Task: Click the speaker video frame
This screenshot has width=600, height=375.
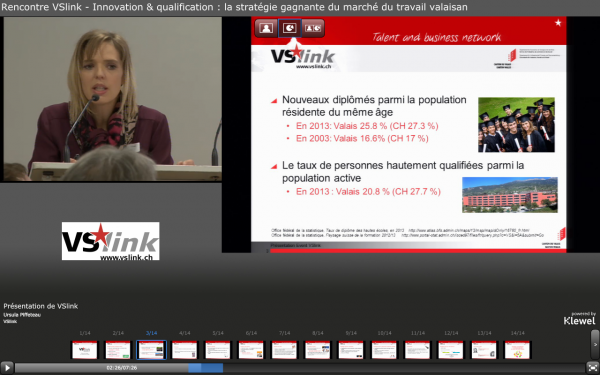Action: (x=112, y=99)
